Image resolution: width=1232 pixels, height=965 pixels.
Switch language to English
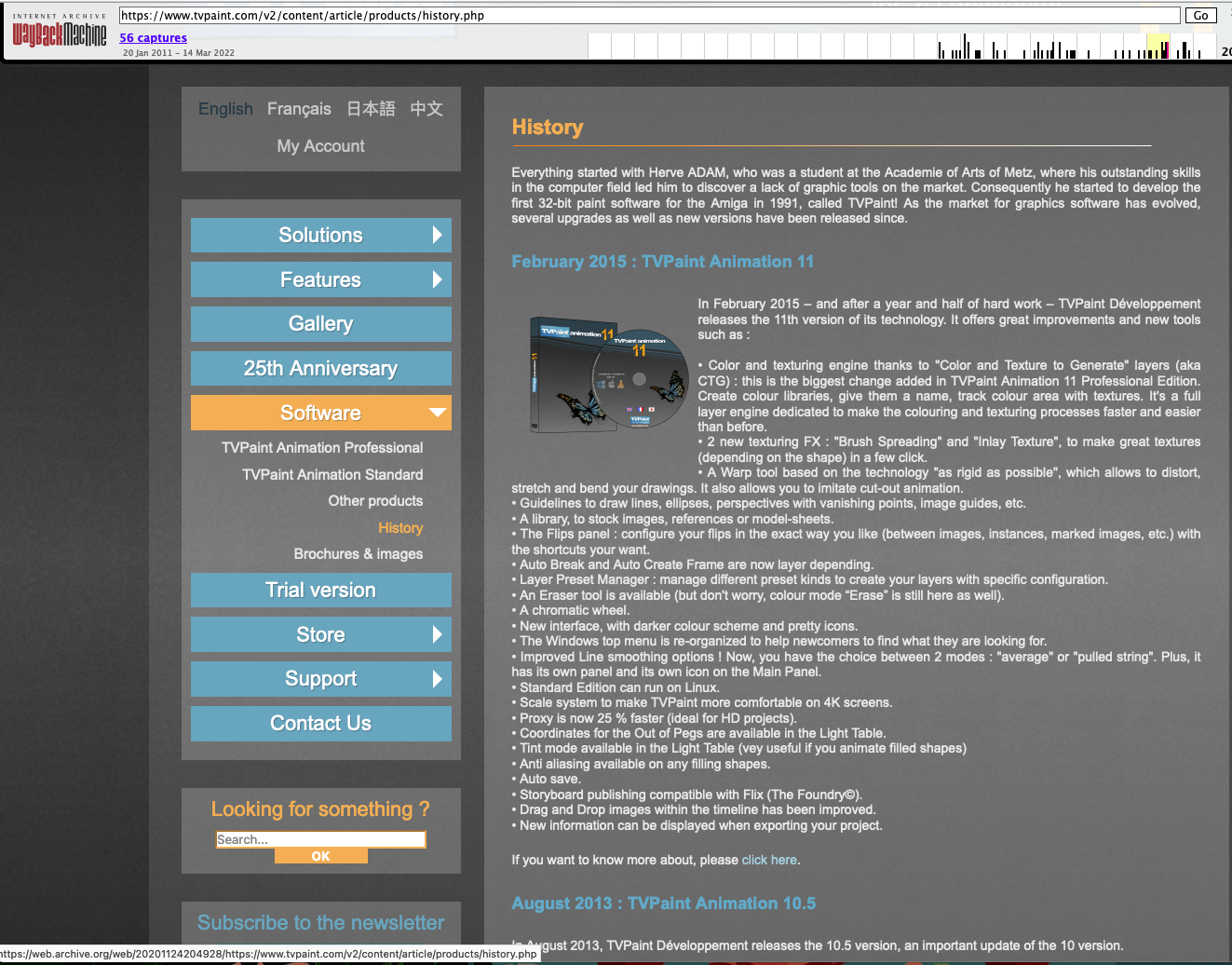click(x=225, y=109)
